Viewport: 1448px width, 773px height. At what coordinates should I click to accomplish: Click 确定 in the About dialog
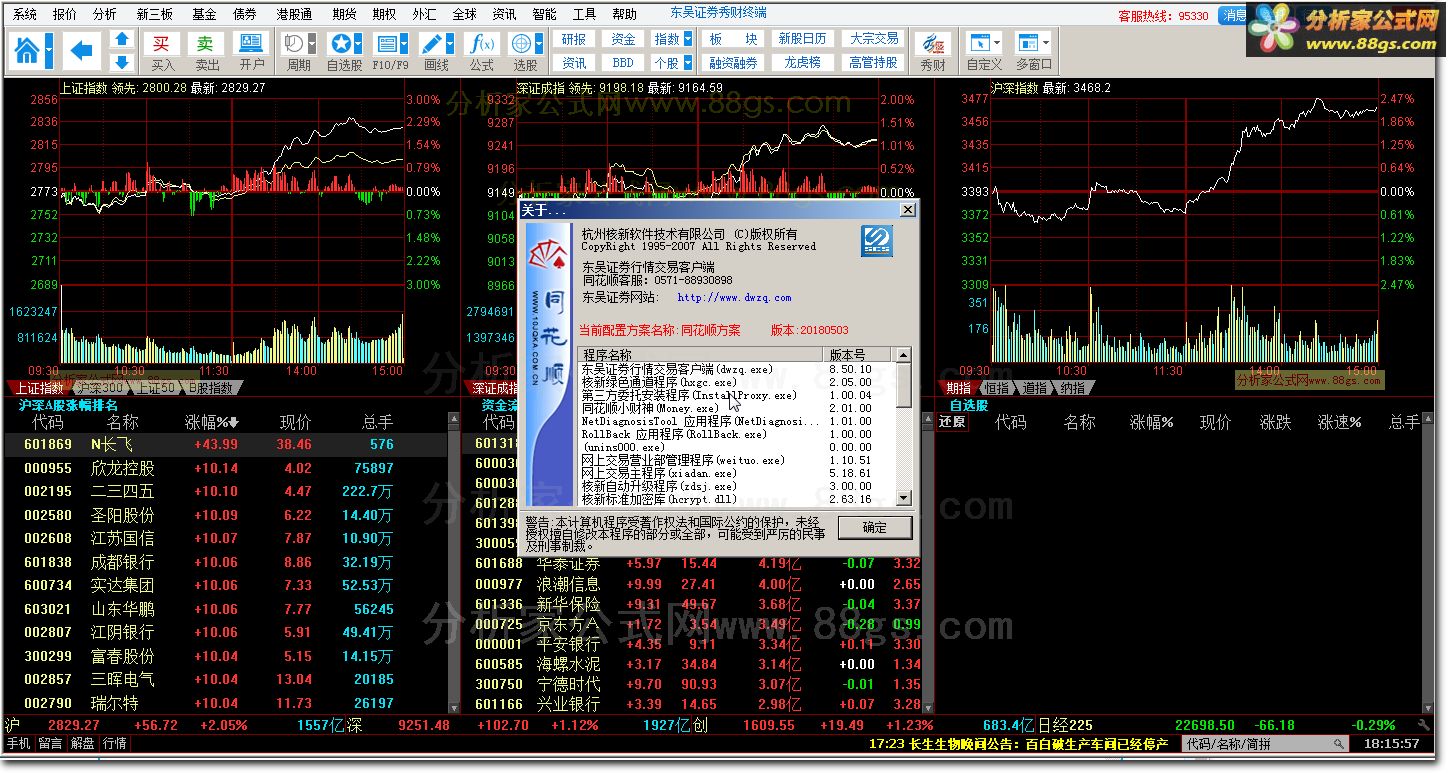874,527
